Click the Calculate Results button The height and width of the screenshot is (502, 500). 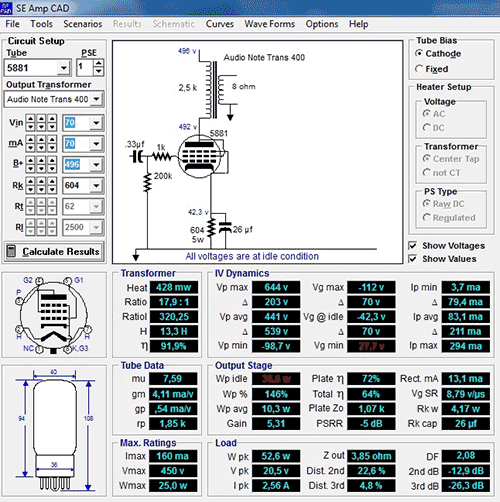[54, 251]
